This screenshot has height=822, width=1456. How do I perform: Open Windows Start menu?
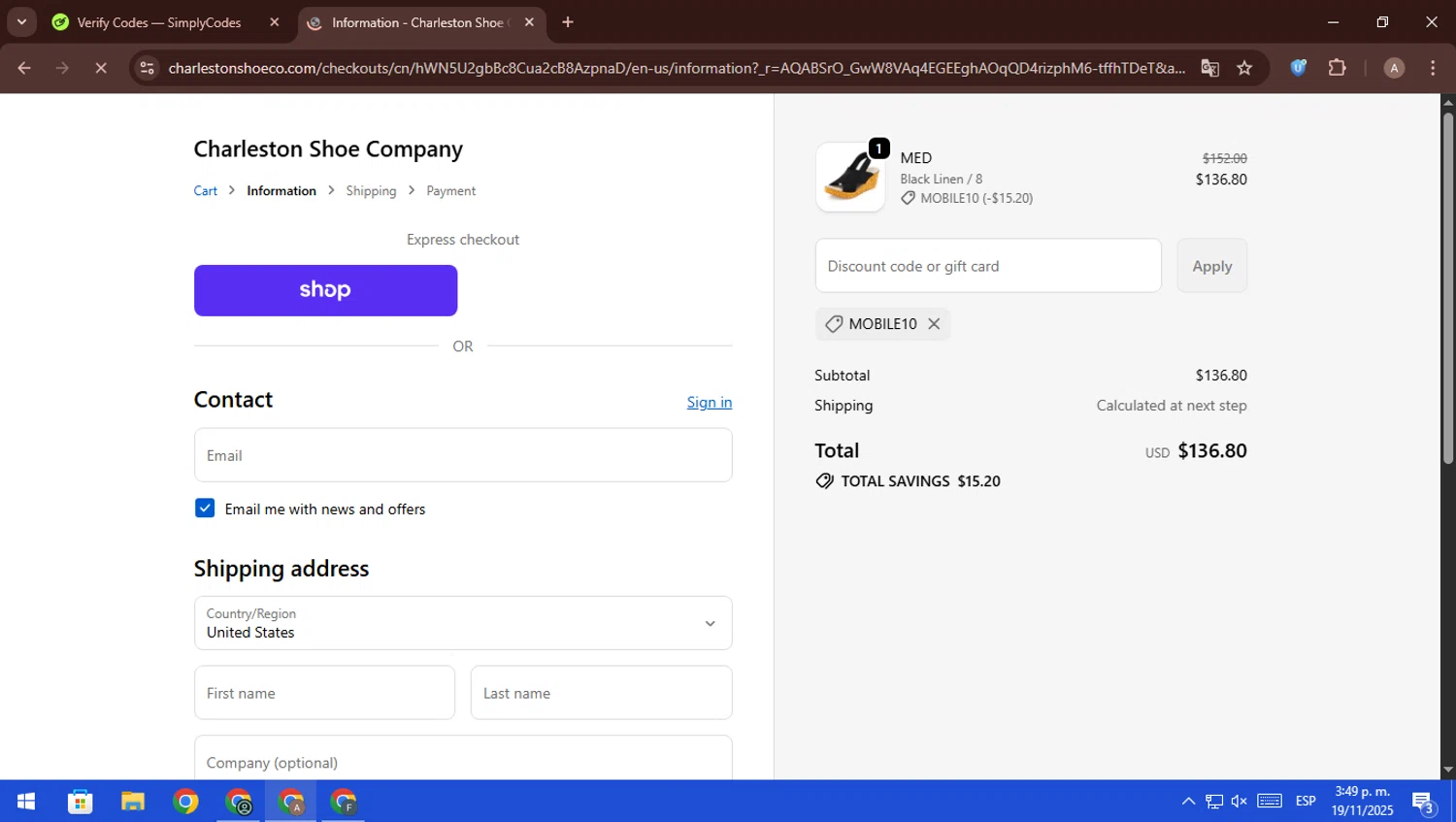click(x=26, y=802)
